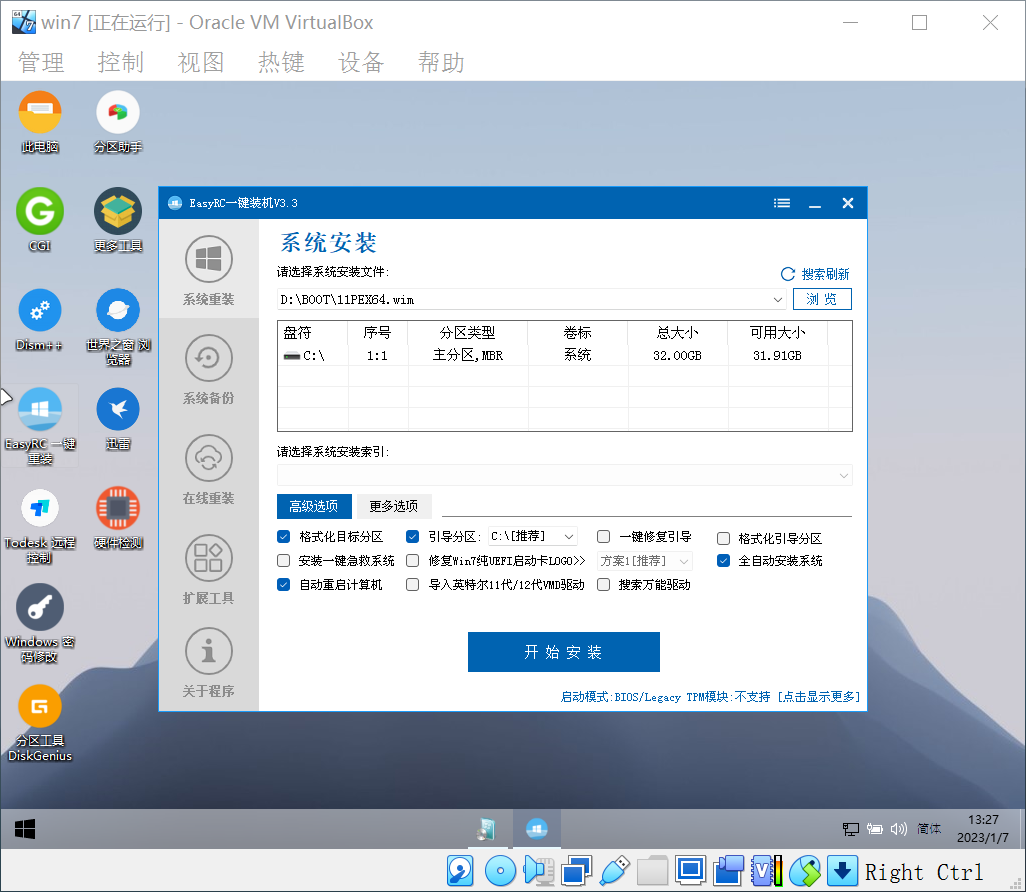The image size is (1026, 892).
Task: Check 修复Win7纯UEFI启动卡LOGO option
Action: (x=412, y=561)
